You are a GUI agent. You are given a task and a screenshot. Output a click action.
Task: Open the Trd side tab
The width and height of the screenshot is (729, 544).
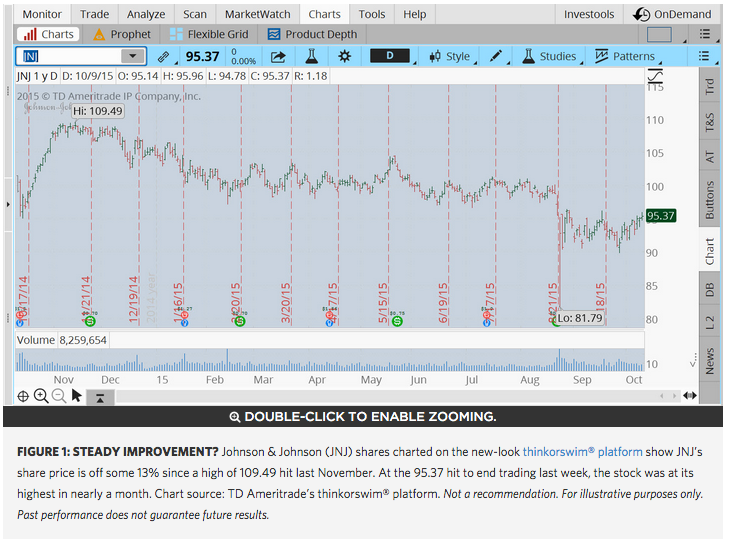(709, 86)
